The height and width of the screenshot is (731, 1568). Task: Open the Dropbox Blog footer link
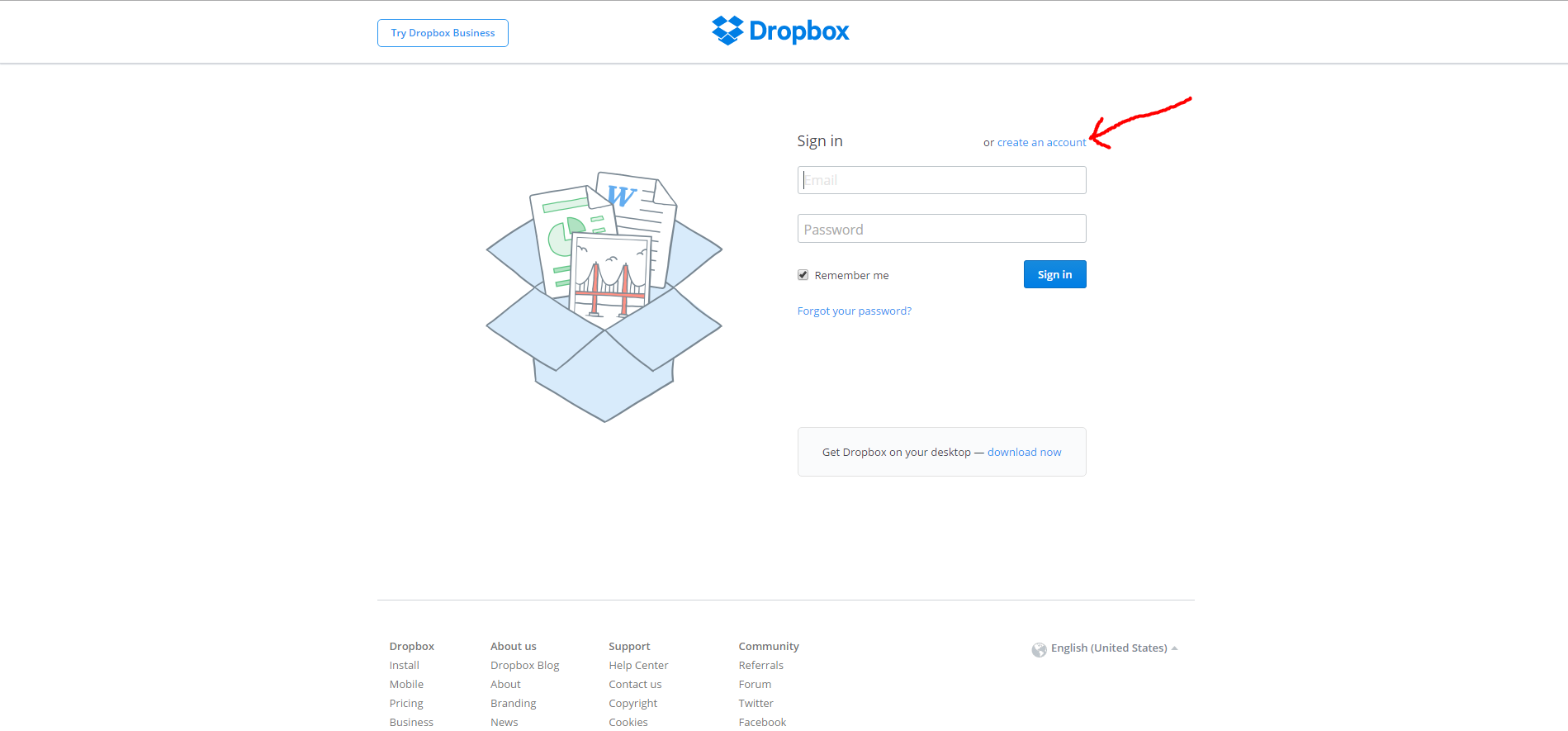pos(524,666)
